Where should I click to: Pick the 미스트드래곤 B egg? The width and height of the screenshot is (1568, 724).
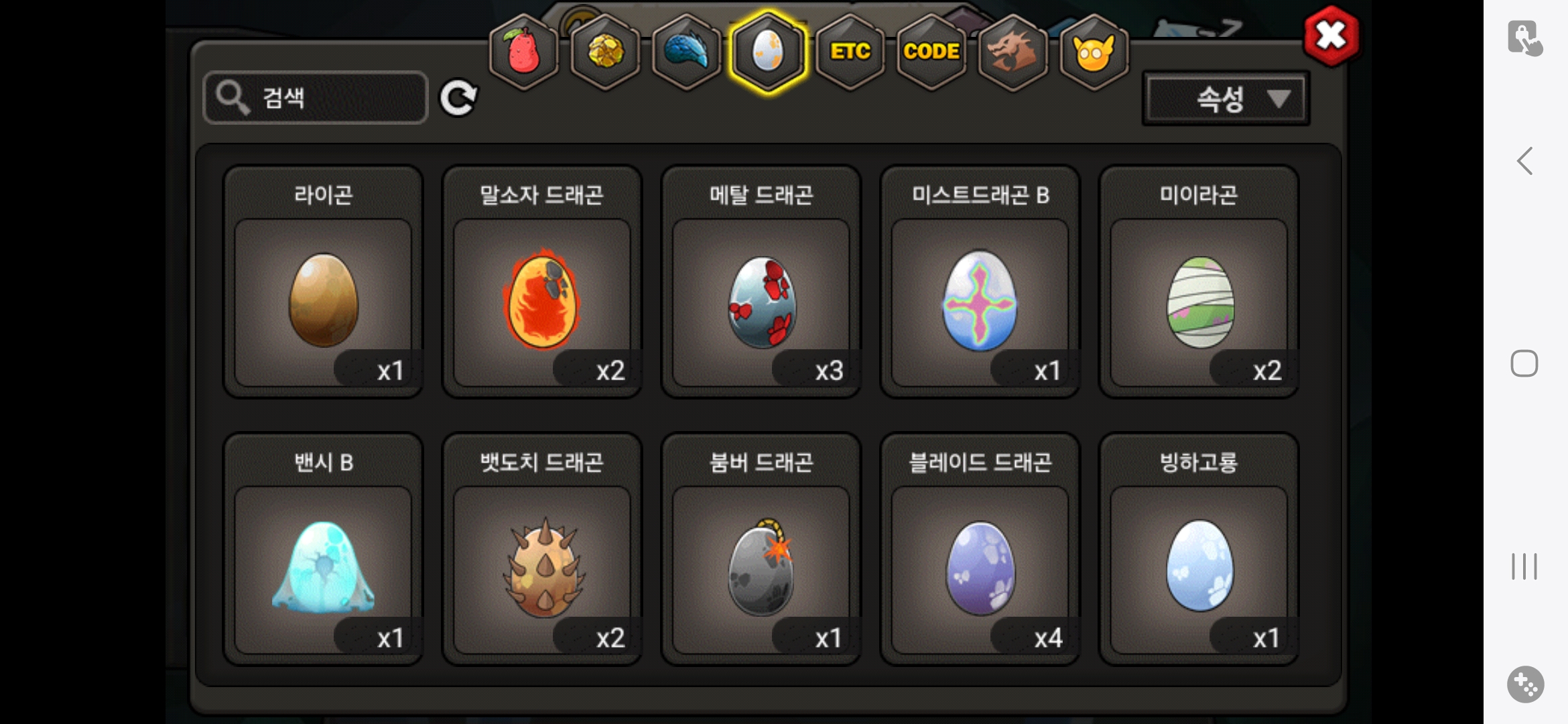980,282
